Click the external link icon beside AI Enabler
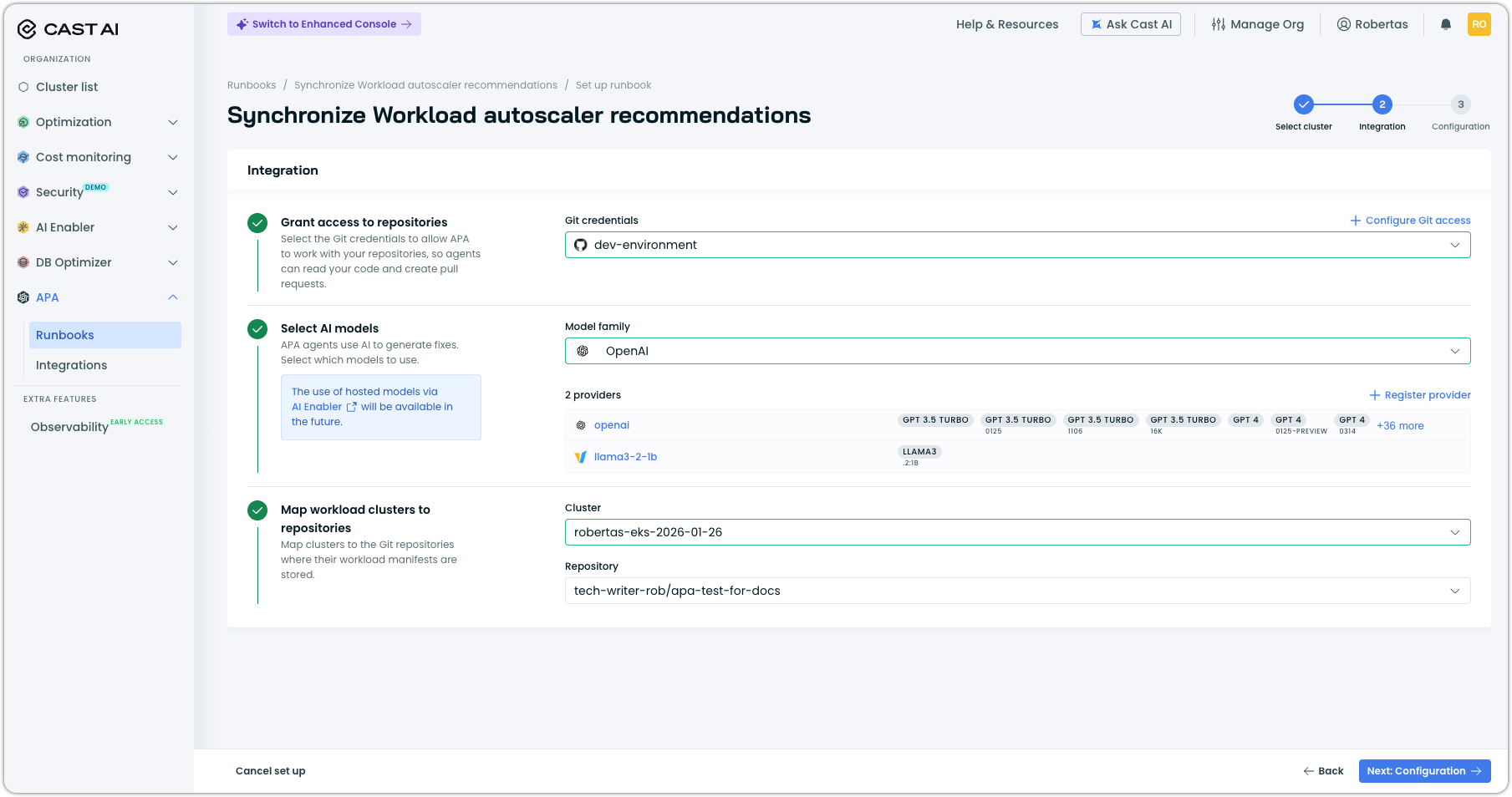The width and height of the screenshot is (1512, 797). [x=352, y=407]
